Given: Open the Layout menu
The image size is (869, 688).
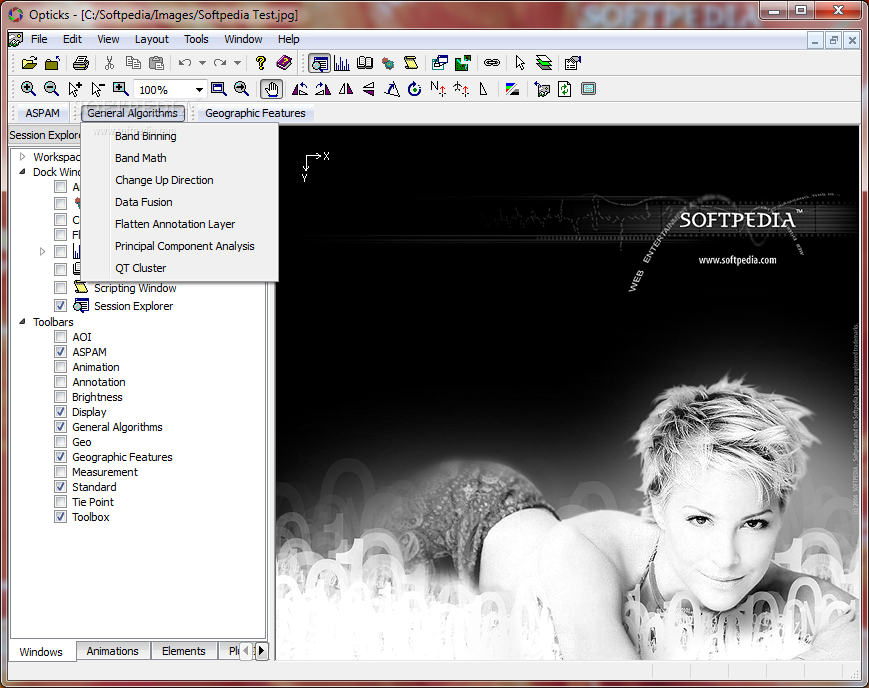Looking at the screenshot, I should (151, 39).
